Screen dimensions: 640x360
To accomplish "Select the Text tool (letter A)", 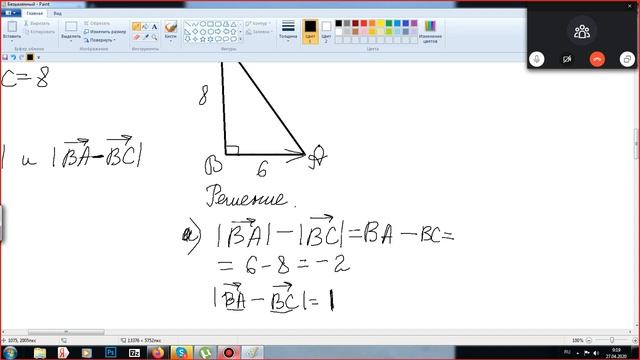I will tap(154, 27).
